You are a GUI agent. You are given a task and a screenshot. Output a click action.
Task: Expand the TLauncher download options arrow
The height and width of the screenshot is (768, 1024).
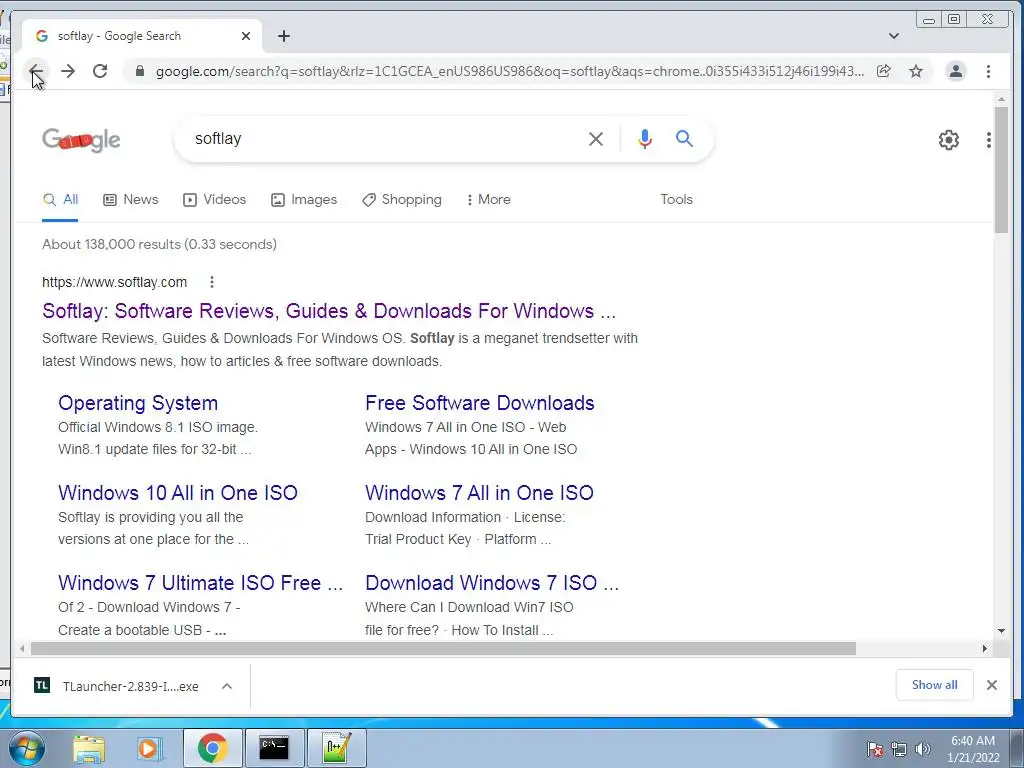pos(227,686)
